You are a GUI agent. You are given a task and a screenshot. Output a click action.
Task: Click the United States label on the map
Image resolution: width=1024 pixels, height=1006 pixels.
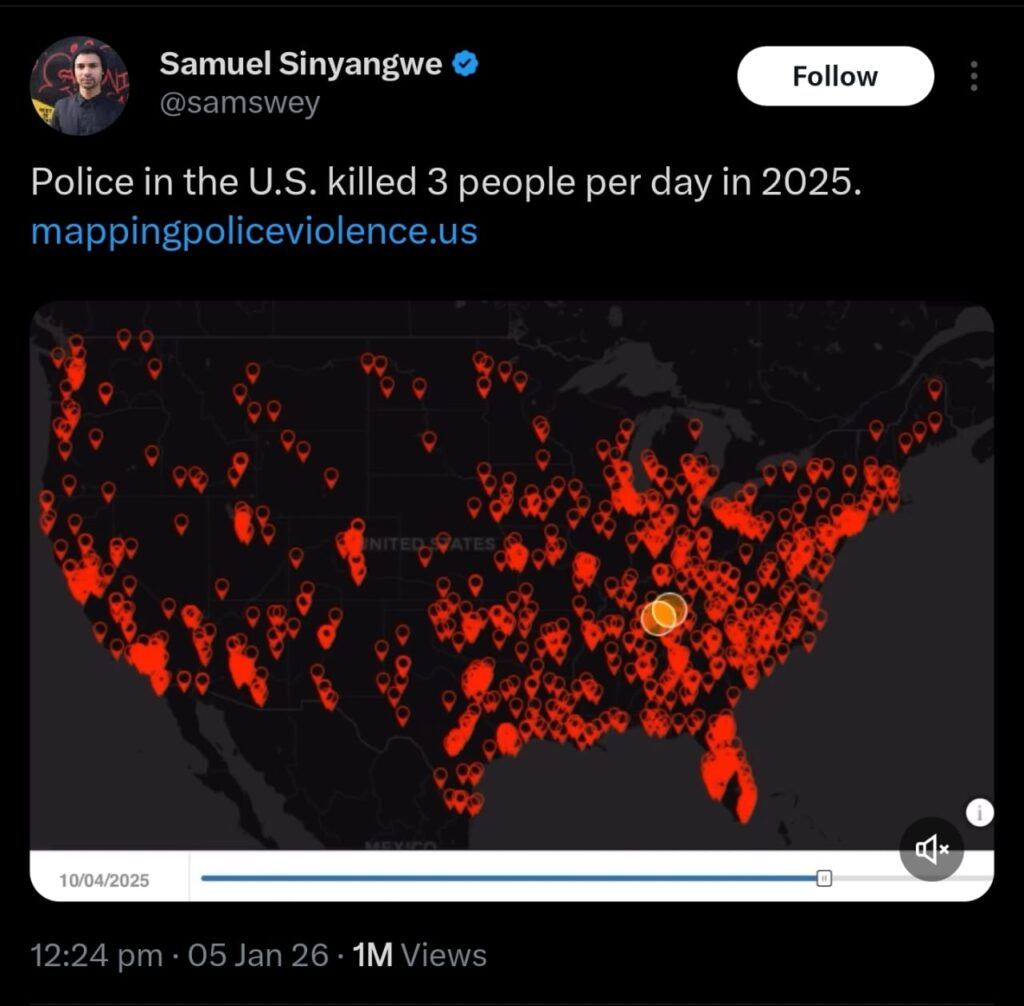pyautogui.click(x=430, y=545)
